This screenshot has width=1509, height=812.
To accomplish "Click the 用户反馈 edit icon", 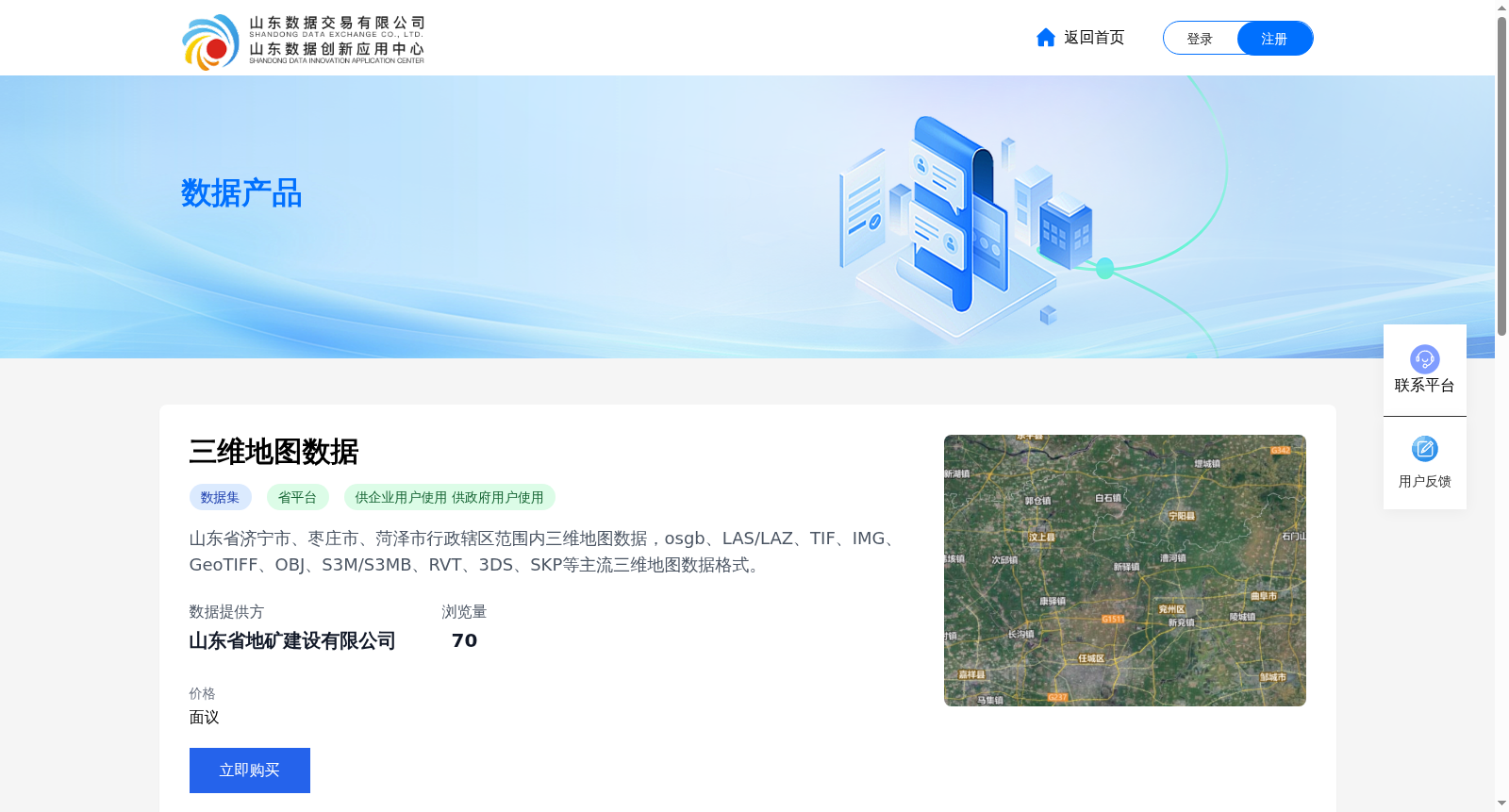I will (1424, 449).
